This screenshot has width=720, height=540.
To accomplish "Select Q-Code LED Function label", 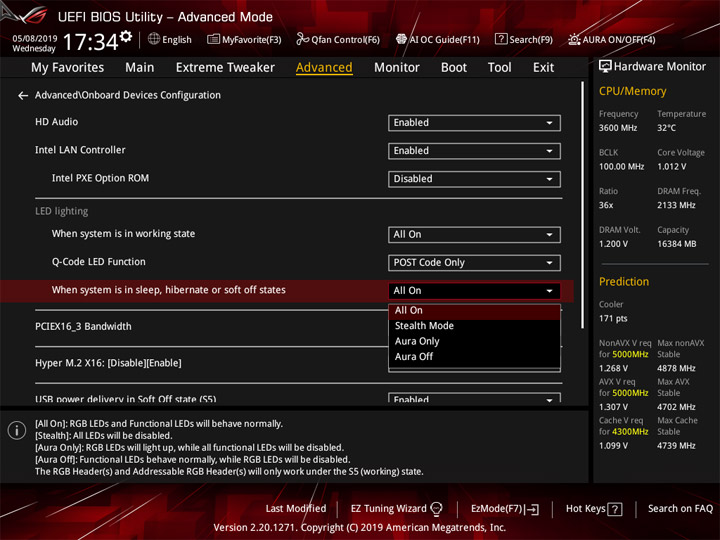I will [x=98, y=262].
